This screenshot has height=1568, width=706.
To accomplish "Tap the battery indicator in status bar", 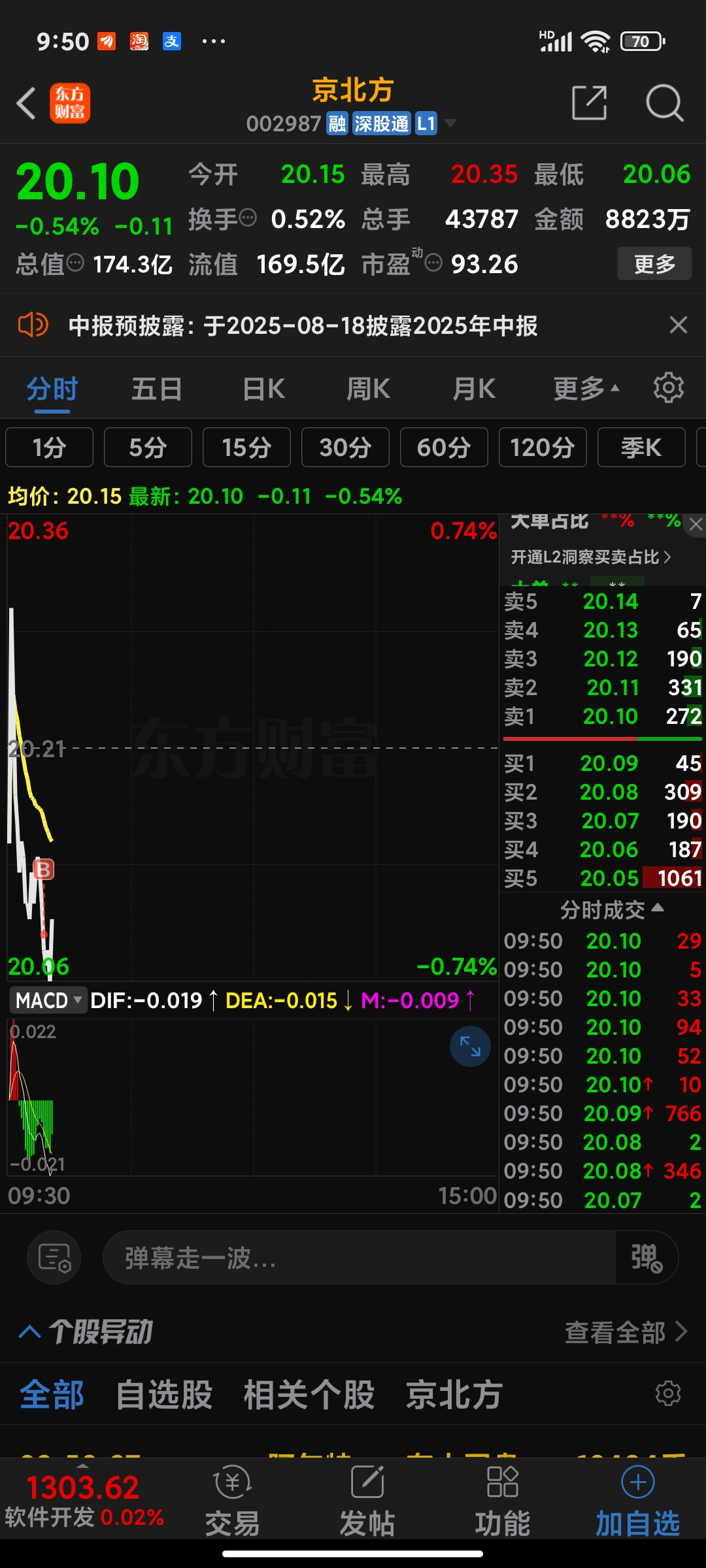I will pos(643,41).
